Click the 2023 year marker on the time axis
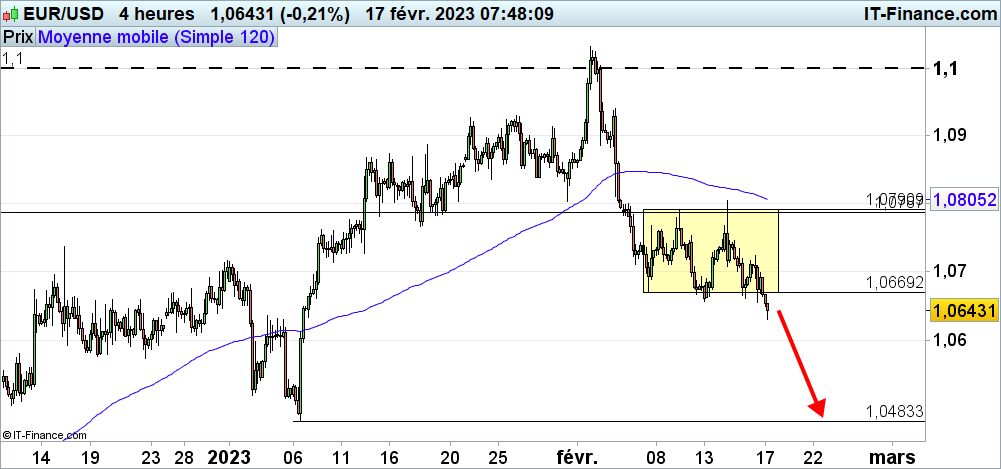 (229, 456)
